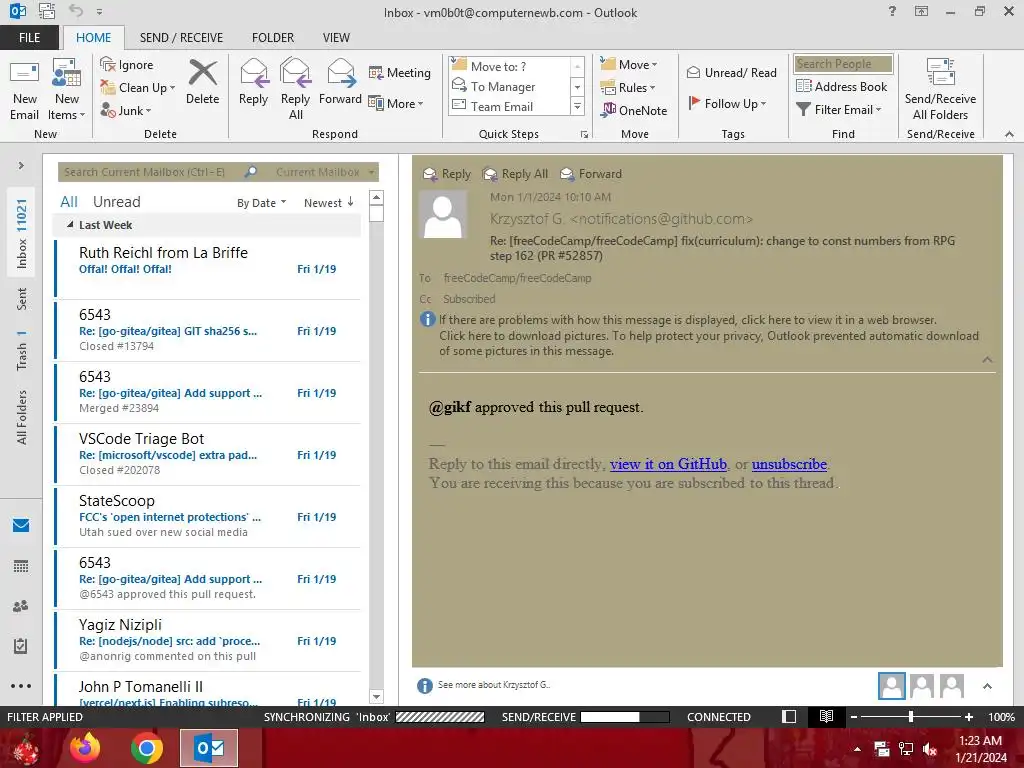Open more navigation options ellipsis
The width and height of the screenshot is (1024, 768).
21,686
